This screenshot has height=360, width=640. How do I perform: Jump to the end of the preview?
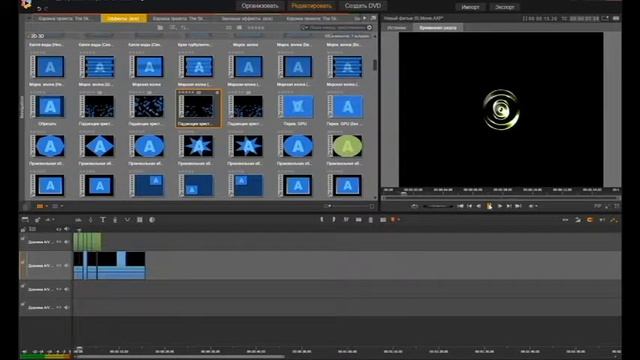518,206
